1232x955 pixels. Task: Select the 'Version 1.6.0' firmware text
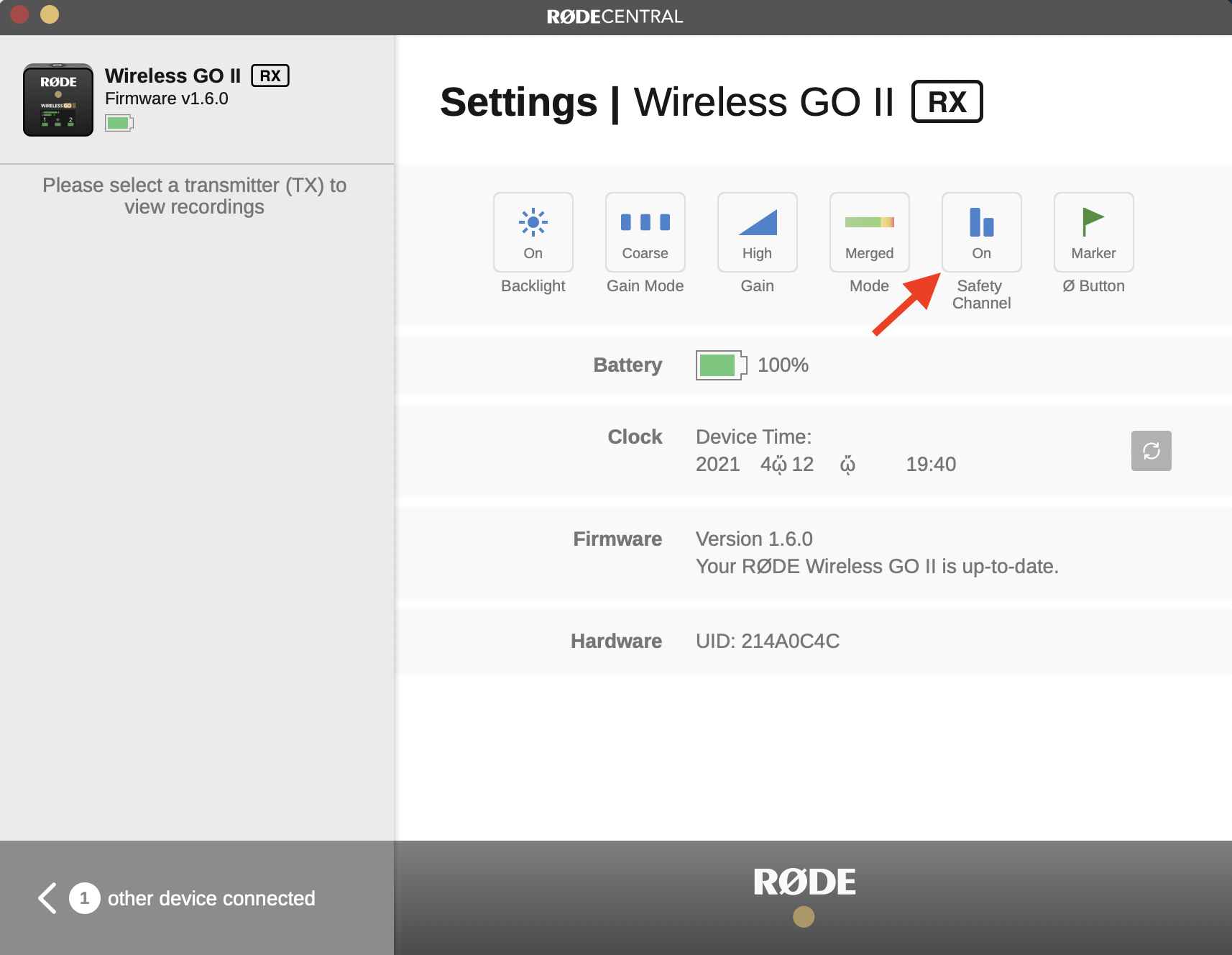(x=754, y=539)
